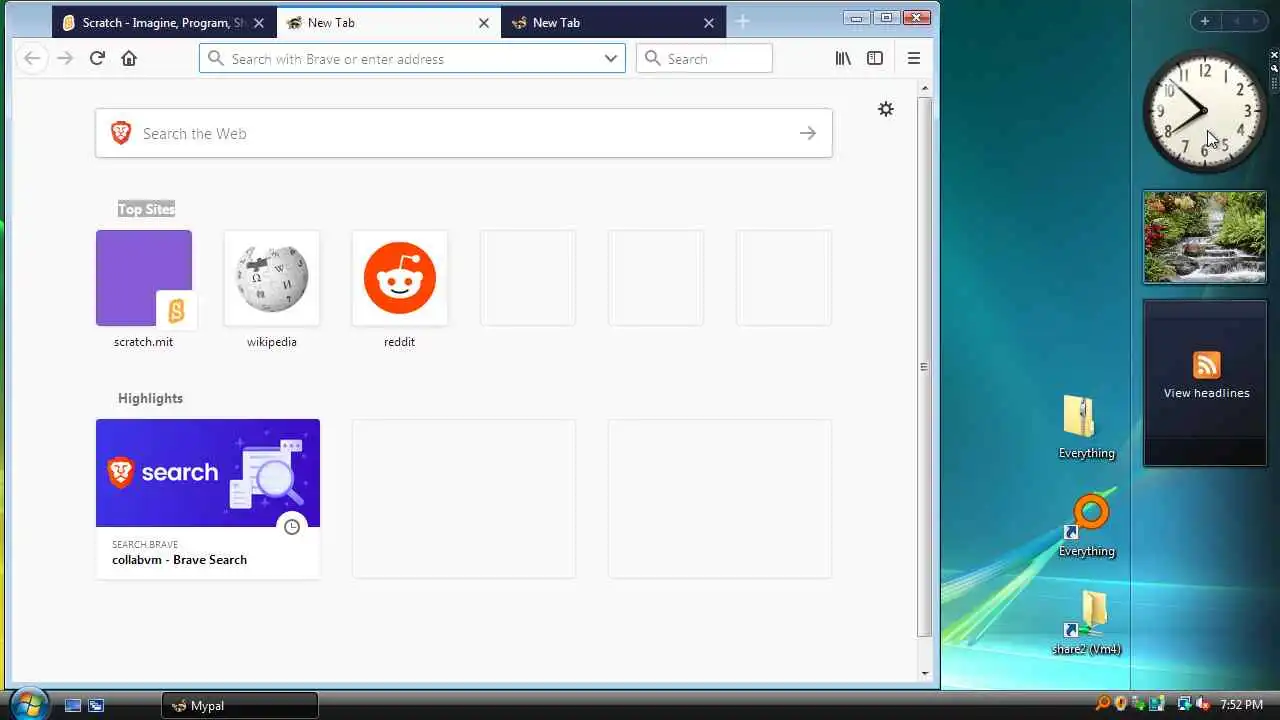Select the middle New Tab

(388, 22)
